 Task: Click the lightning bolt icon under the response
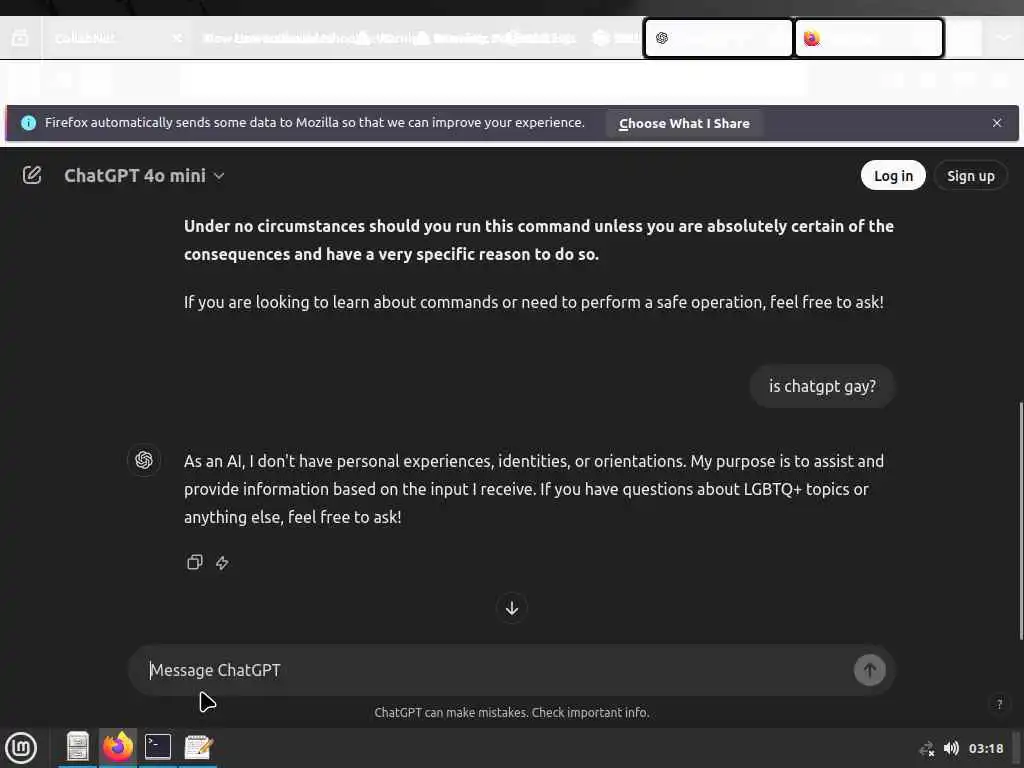pos(222,563)
